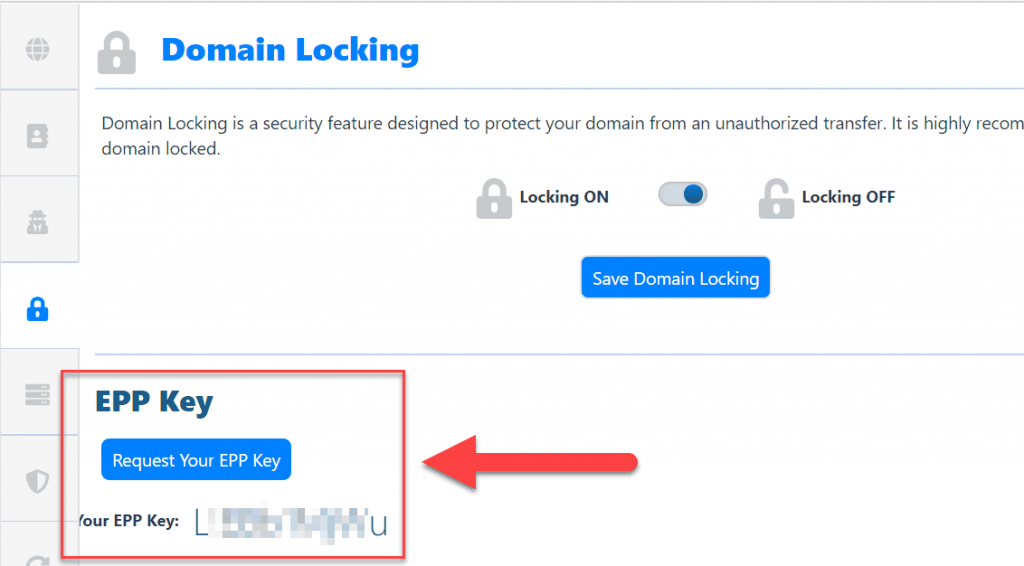The height and width of the screenshot is (566, 1024).
Task: Click the locked padlock beside Locking ON
Action: [x=494, y=198]
